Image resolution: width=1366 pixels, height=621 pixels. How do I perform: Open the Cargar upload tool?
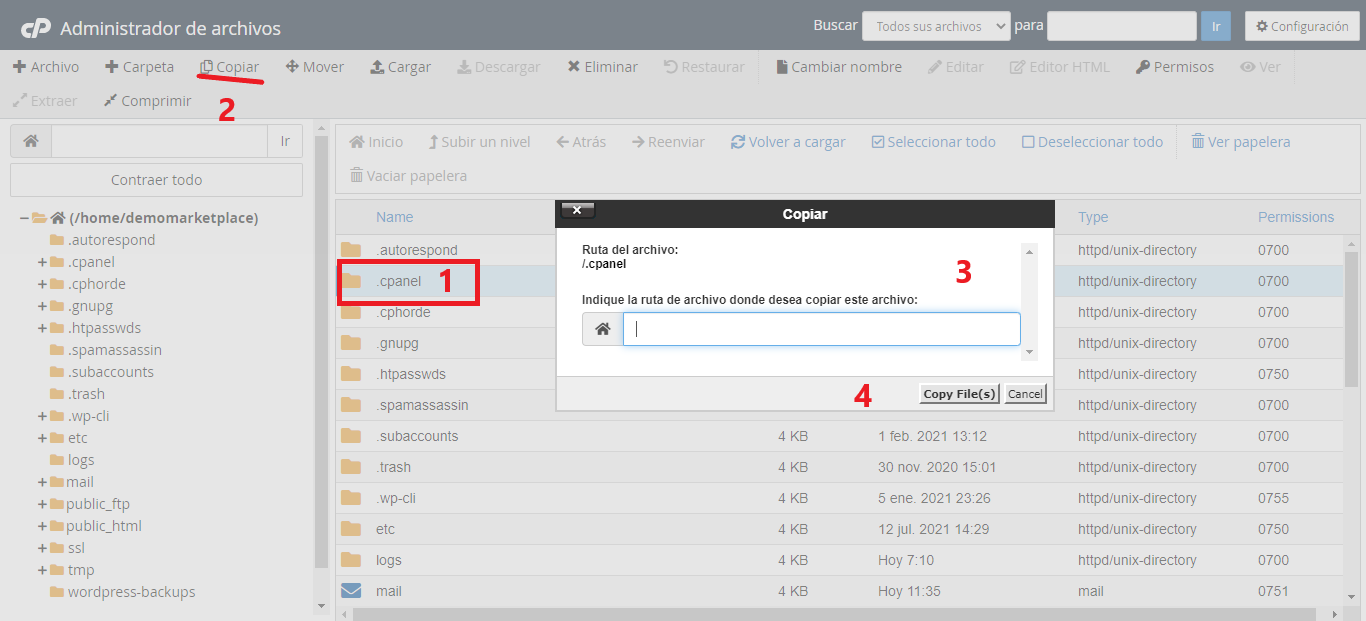377,67
